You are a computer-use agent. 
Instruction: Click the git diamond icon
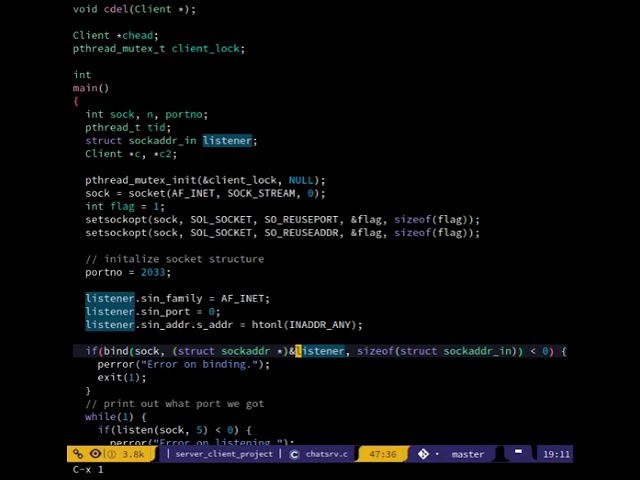[423, 454]
